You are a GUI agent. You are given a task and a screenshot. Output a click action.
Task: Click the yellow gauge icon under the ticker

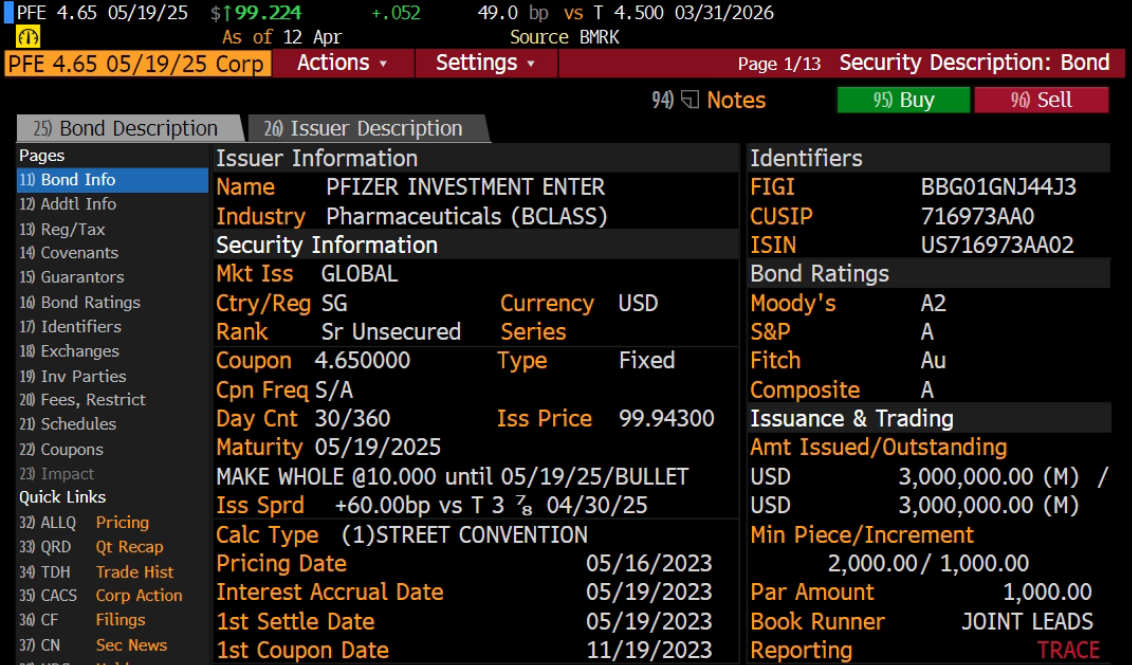click(x=28, y=37)
